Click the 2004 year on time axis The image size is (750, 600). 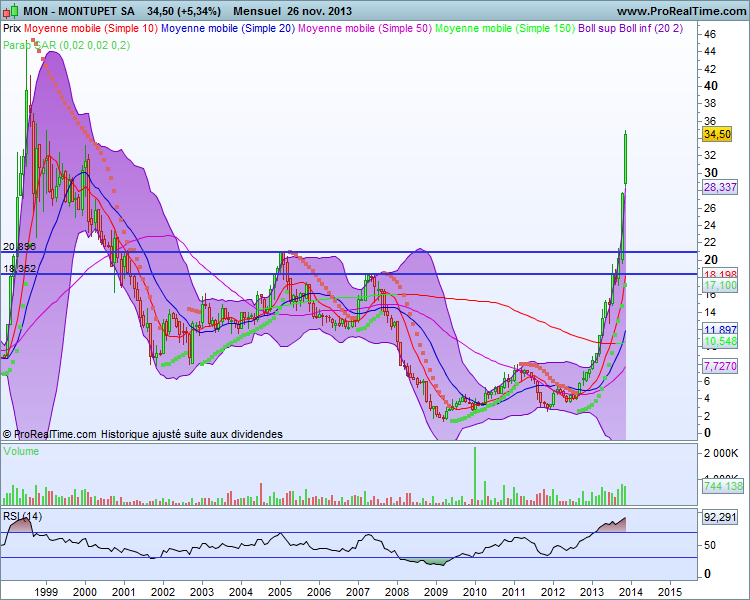241,592
